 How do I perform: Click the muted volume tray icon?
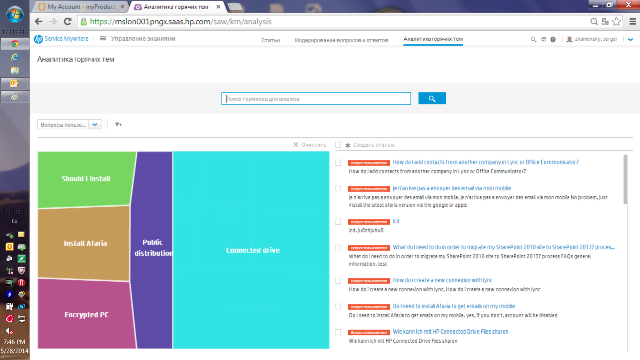9,331
